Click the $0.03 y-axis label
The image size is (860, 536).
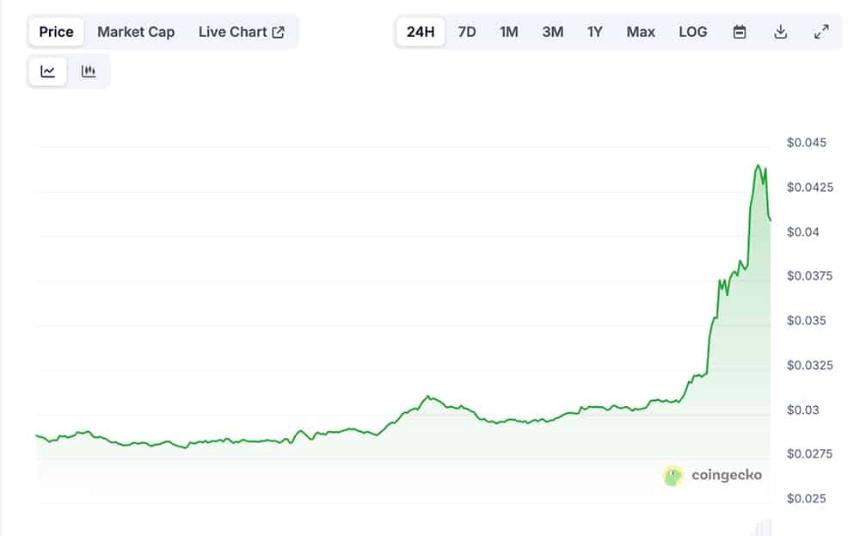coord(802,410)
